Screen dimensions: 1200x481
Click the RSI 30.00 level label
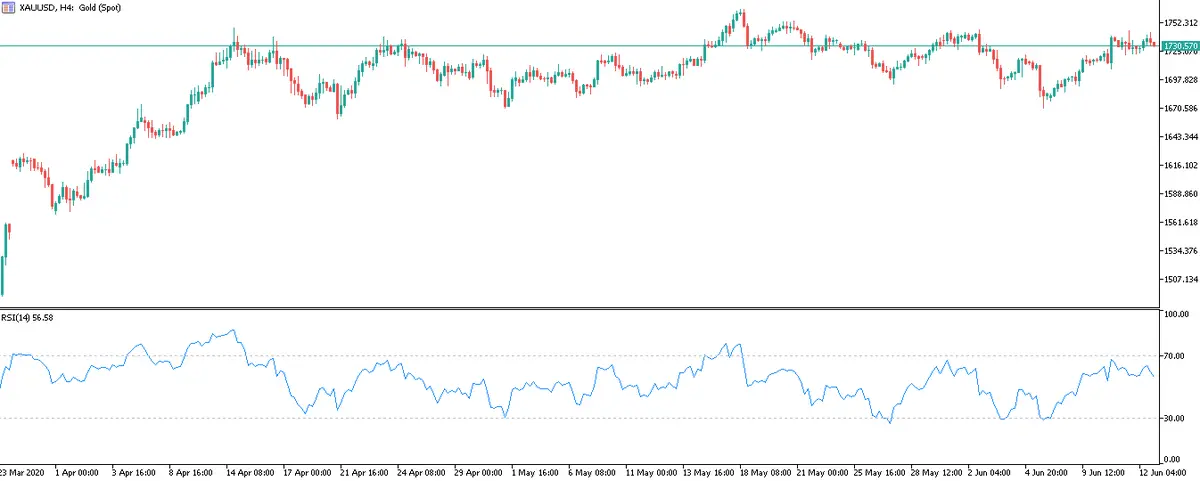coord(1174,418)
